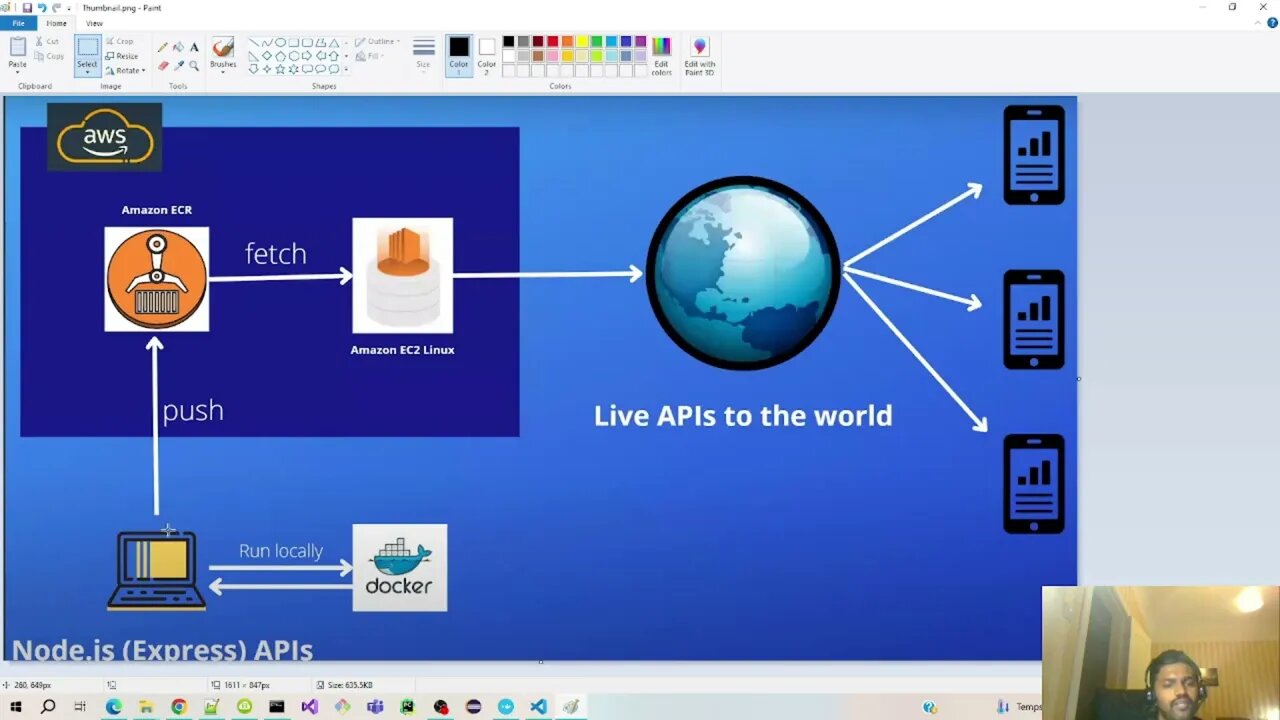Switch to the View ribbon tab

pyautogui.click(x=94, y=23)
